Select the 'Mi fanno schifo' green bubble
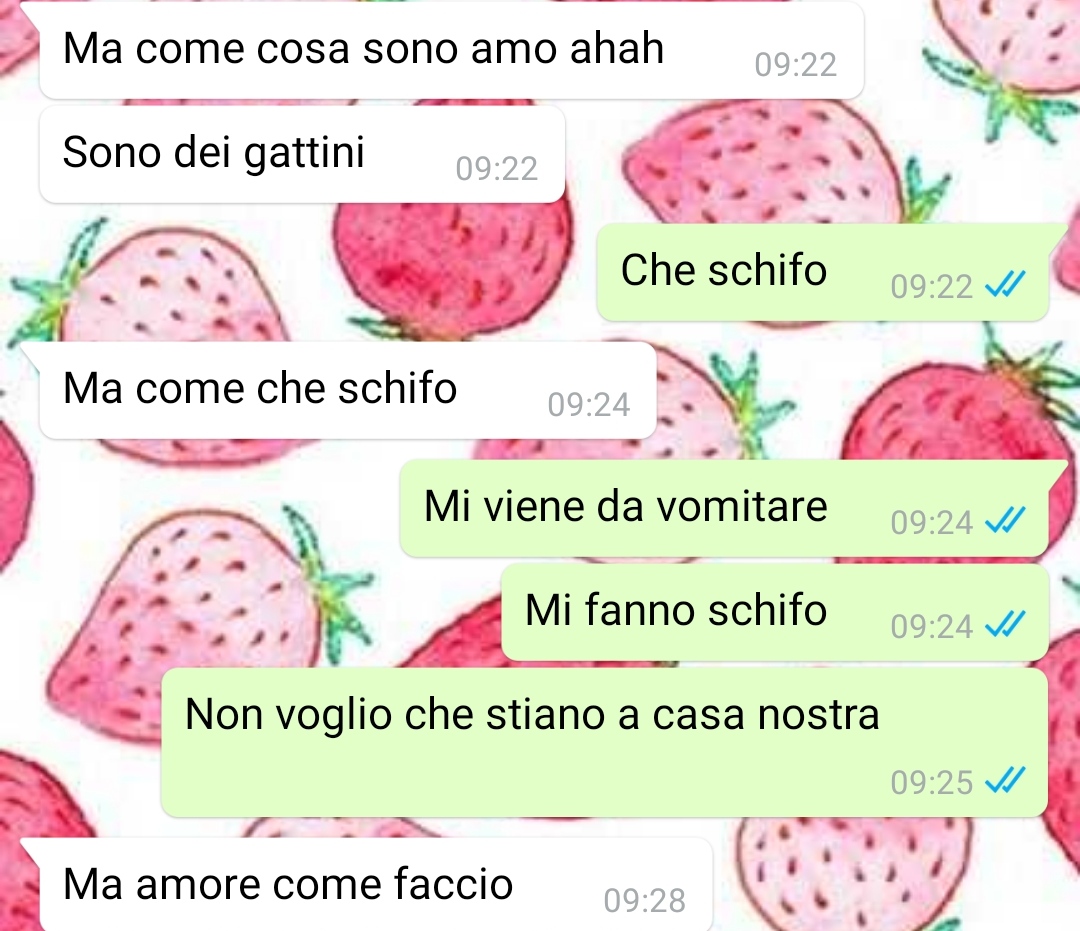This screenshot has height=931, width=1080. click(775, 611)
